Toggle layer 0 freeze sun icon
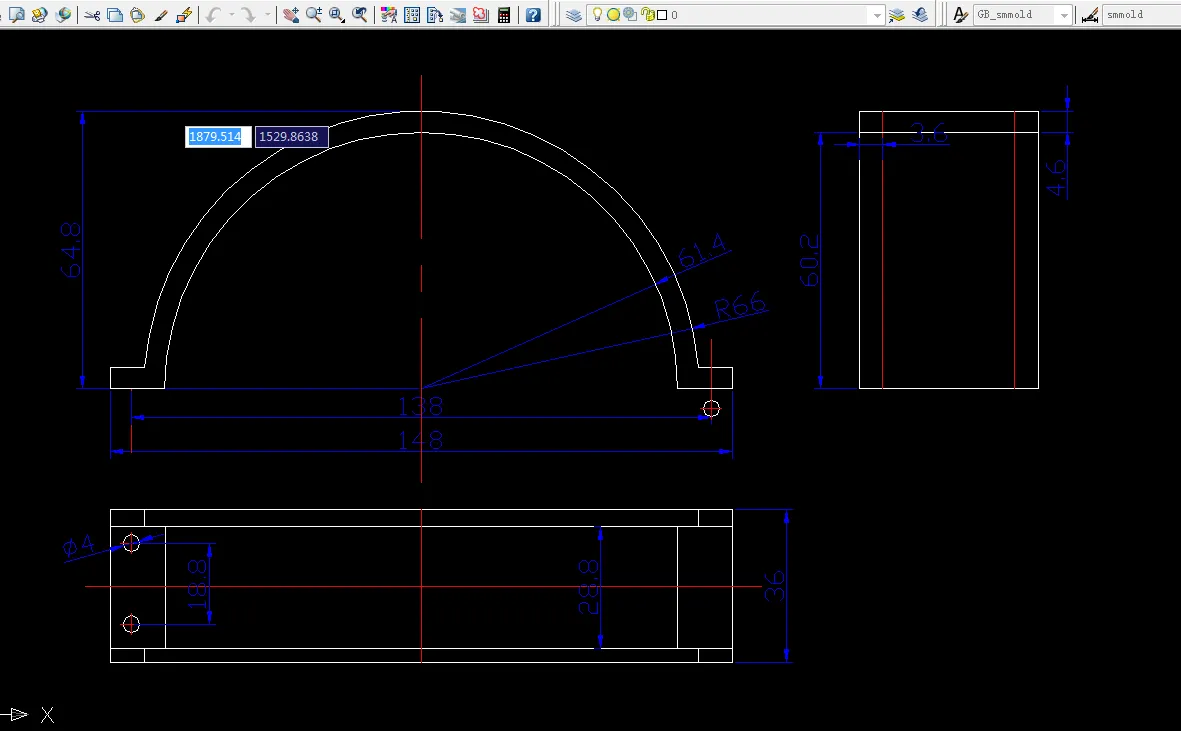The height and width of the screenshot is (731, 1181). pos(613,14)
